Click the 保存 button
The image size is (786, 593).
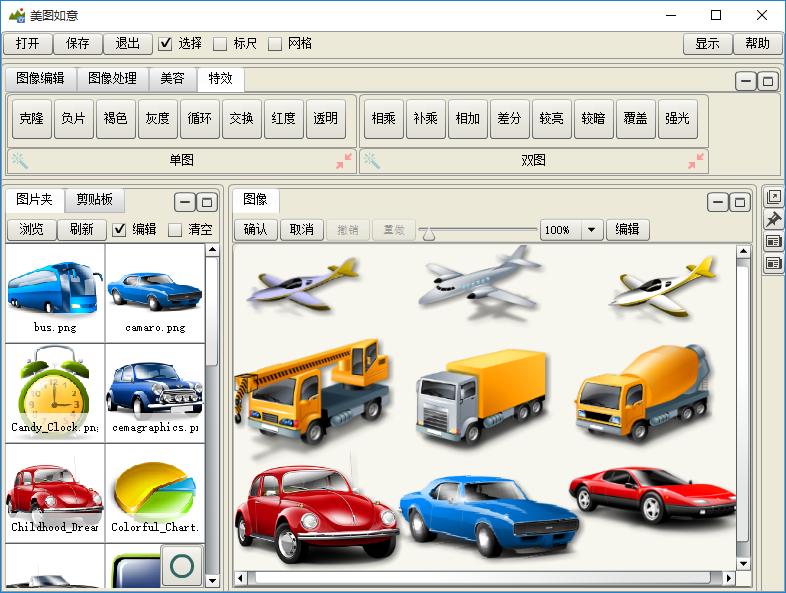click(x=78, y=44)
